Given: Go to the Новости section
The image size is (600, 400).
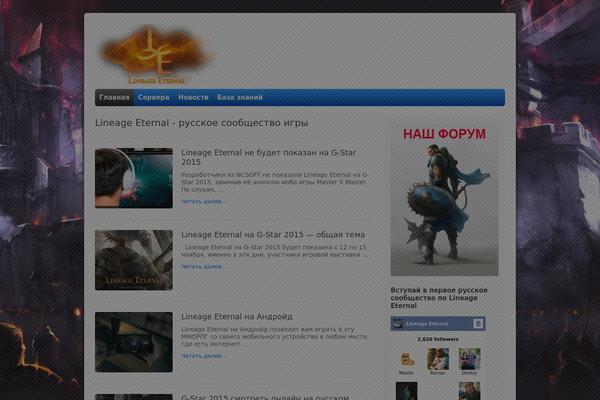Looking at the screenshot, I should tap(193, 97).
